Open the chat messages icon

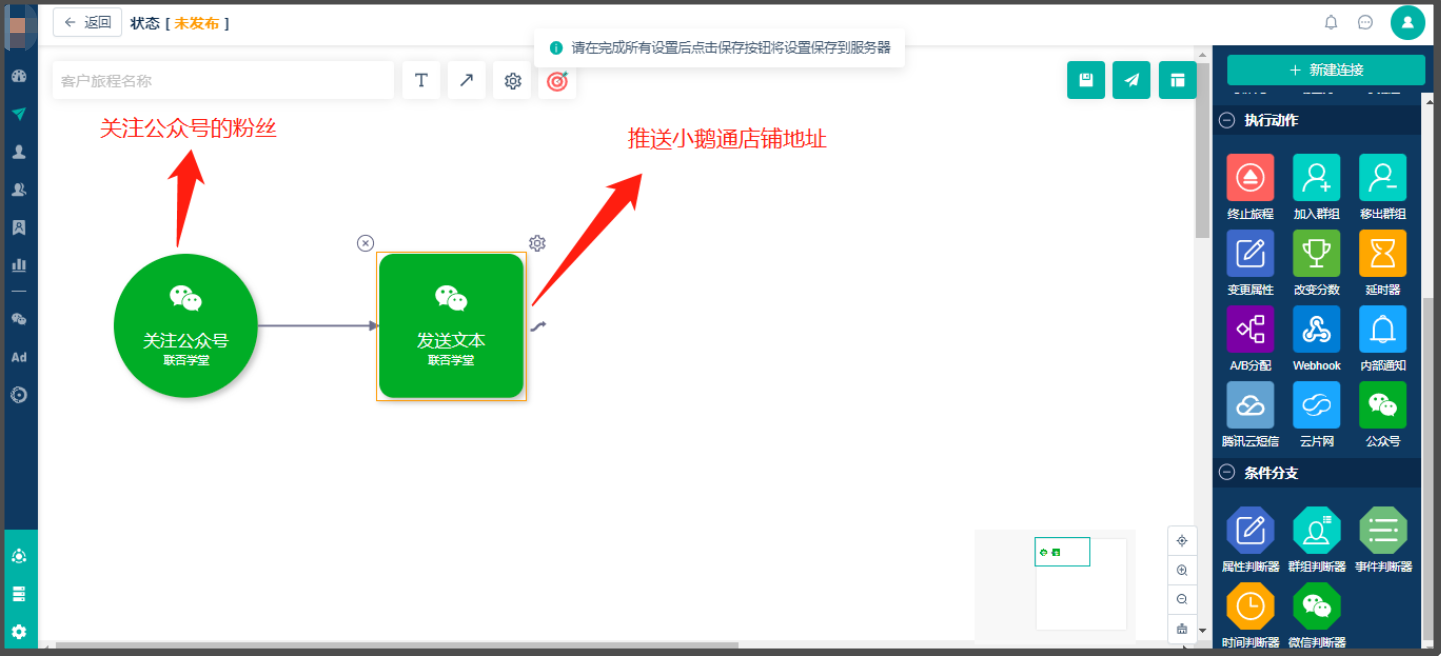click(1365, 22)
